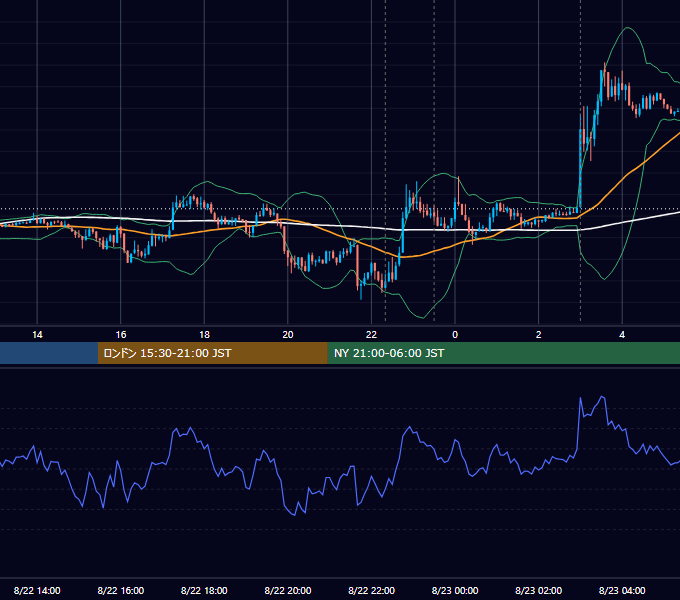Click hour label 4 on price chart axis
Viewport: 680px width, 600px height.
coord(622,335)
